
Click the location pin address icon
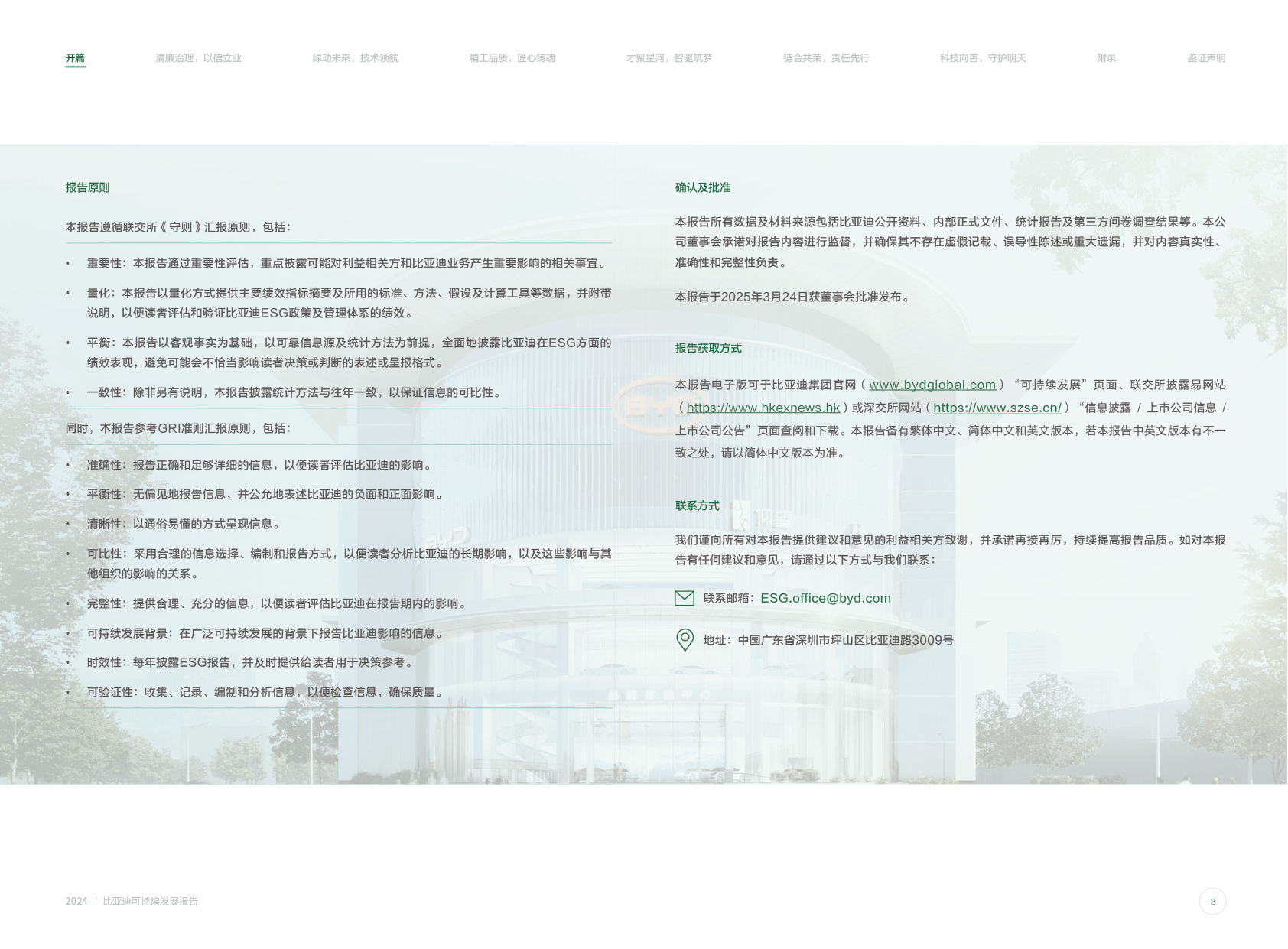click(685, 640)
